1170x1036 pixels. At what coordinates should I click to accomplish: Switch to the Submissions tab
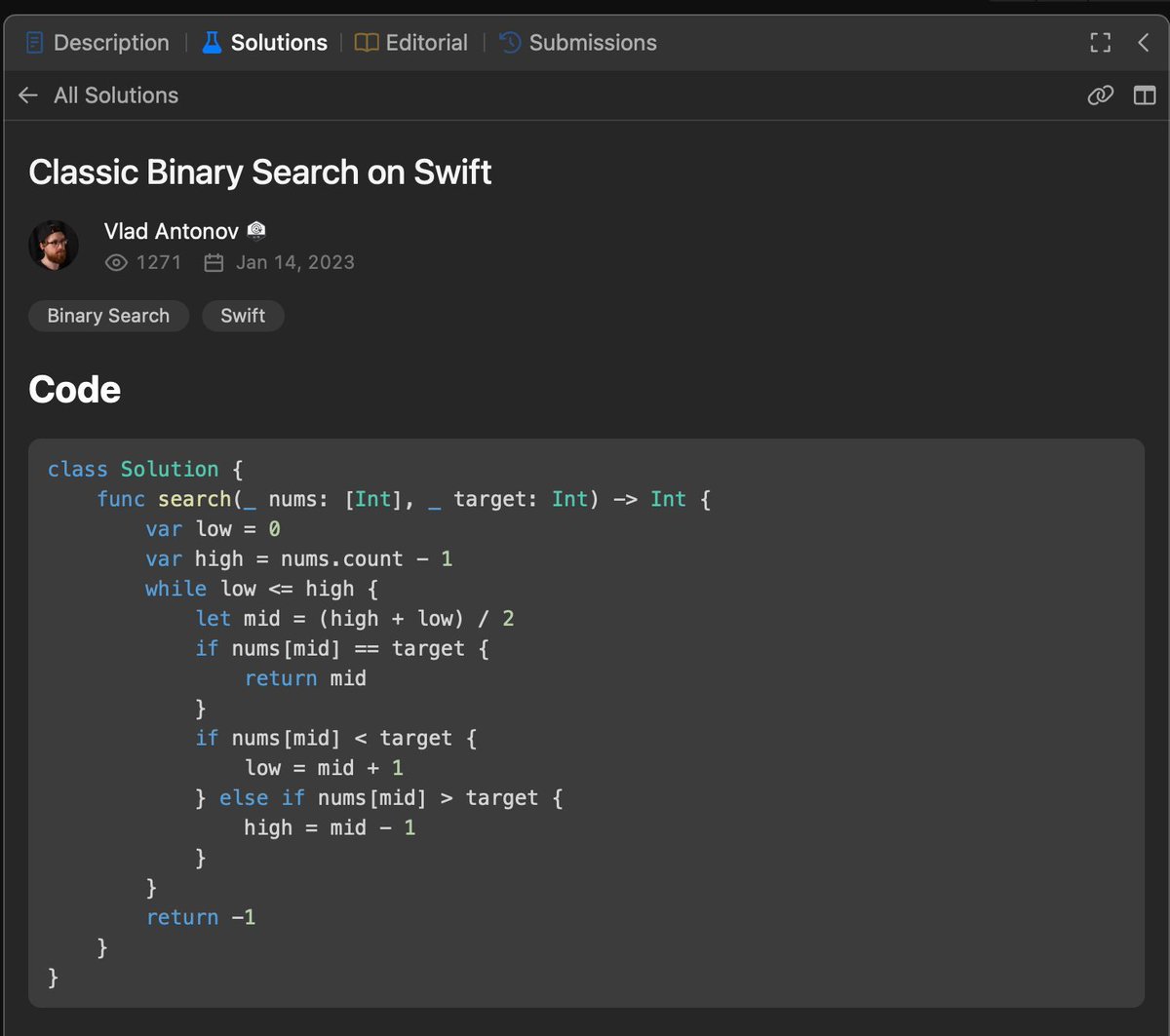click(592, 42)
